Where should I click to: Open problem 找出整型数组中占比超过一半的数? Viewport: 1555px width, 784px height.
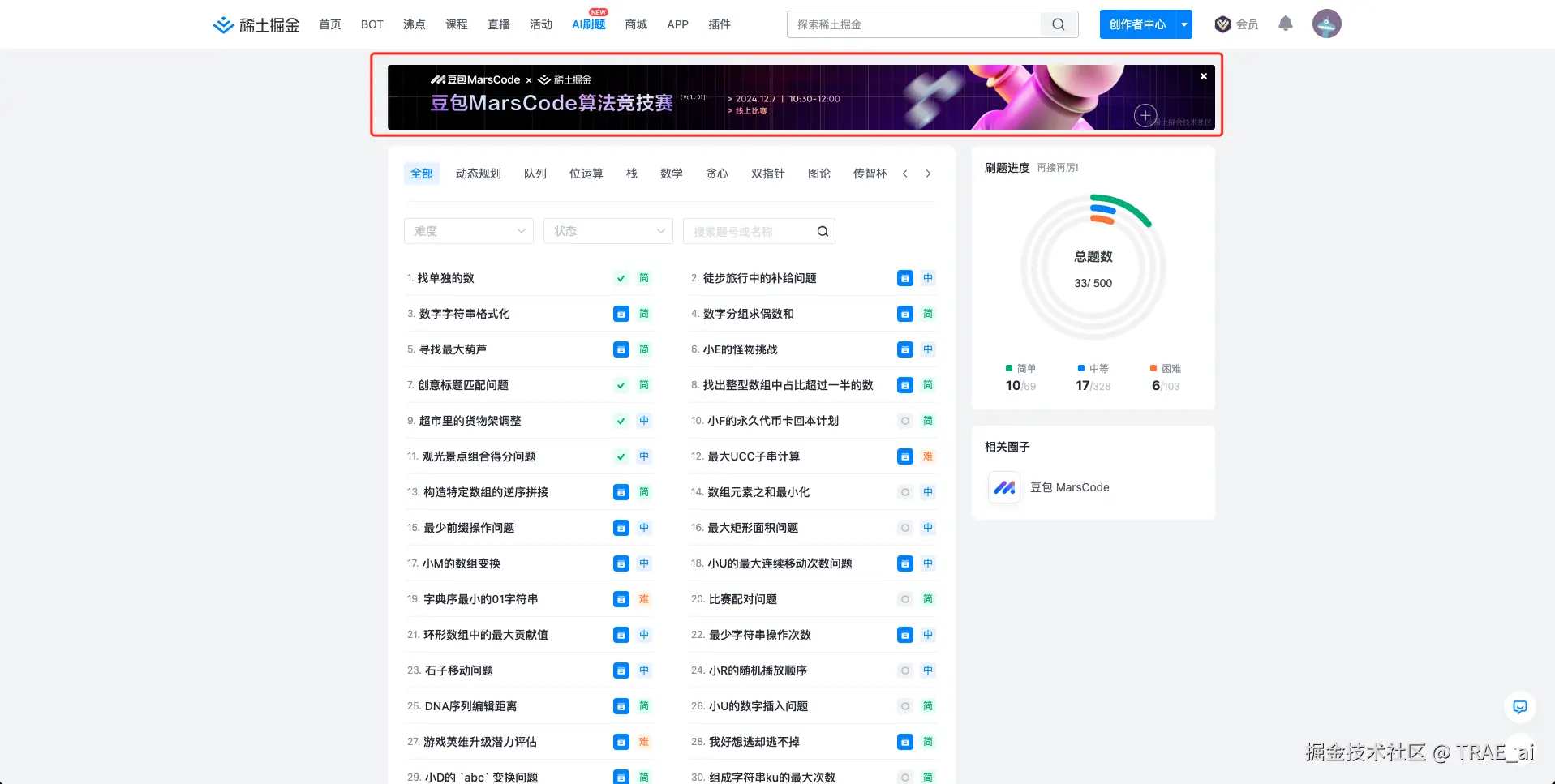click(x=788, y=385)
